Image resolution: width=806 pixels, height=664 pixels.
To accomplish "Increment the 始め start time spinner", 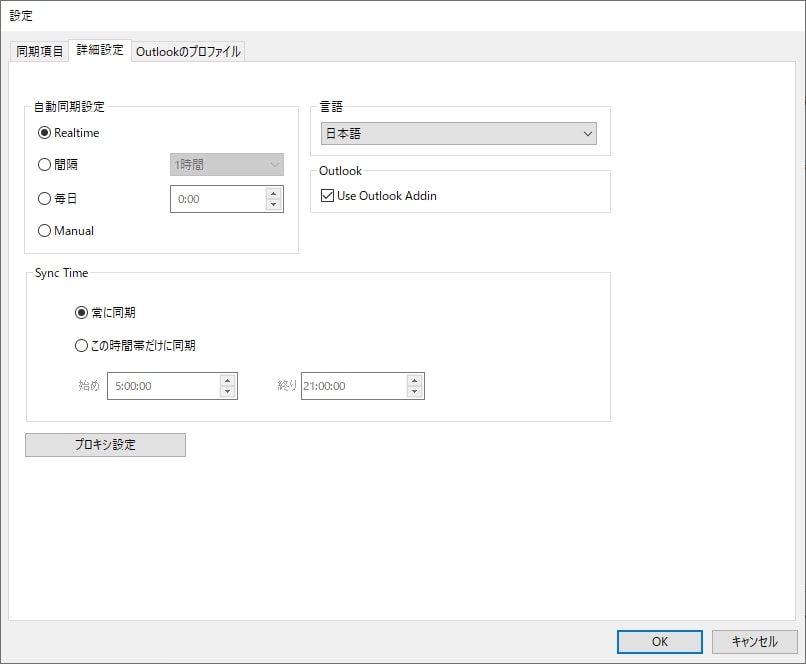I will point(228,381).
